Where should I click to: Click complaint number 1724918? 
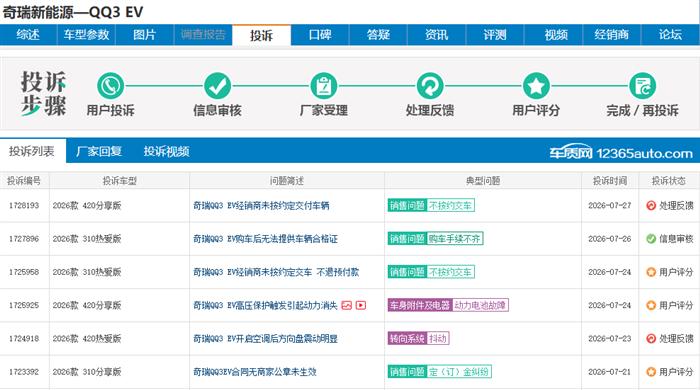coord(24,338)
